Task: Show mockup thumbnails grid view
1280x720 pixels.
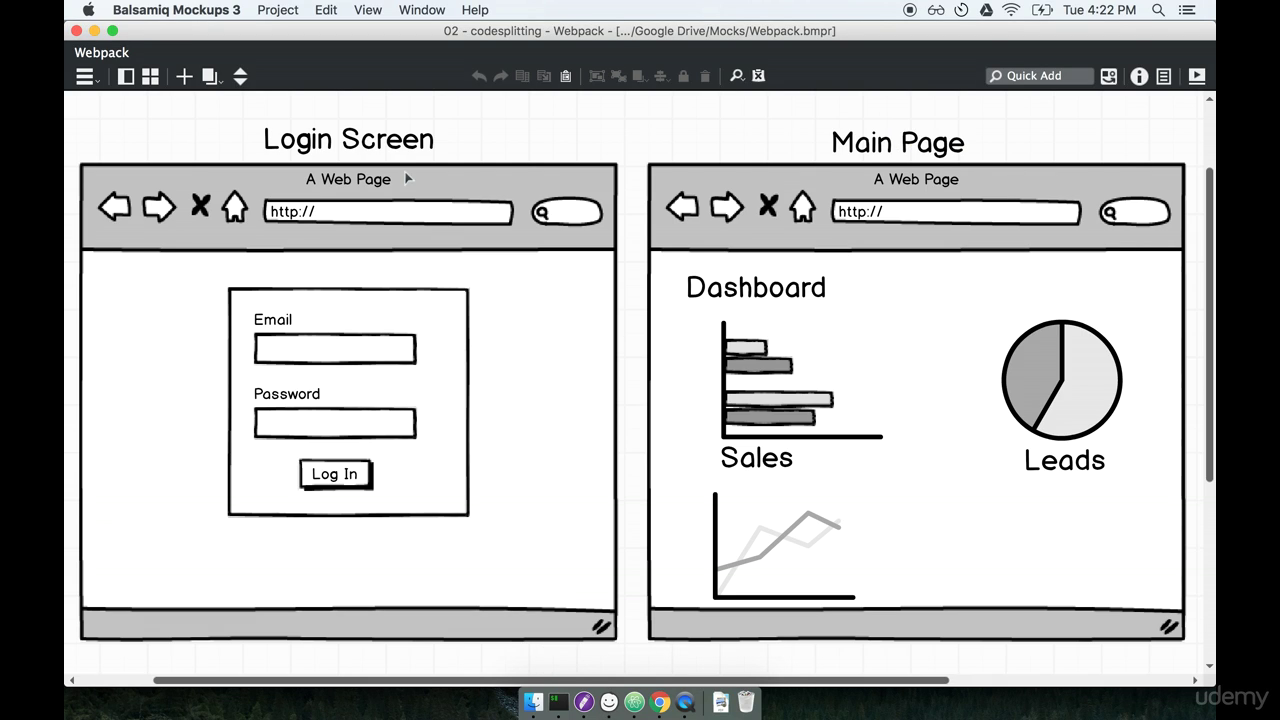Action: pos(150,76)
